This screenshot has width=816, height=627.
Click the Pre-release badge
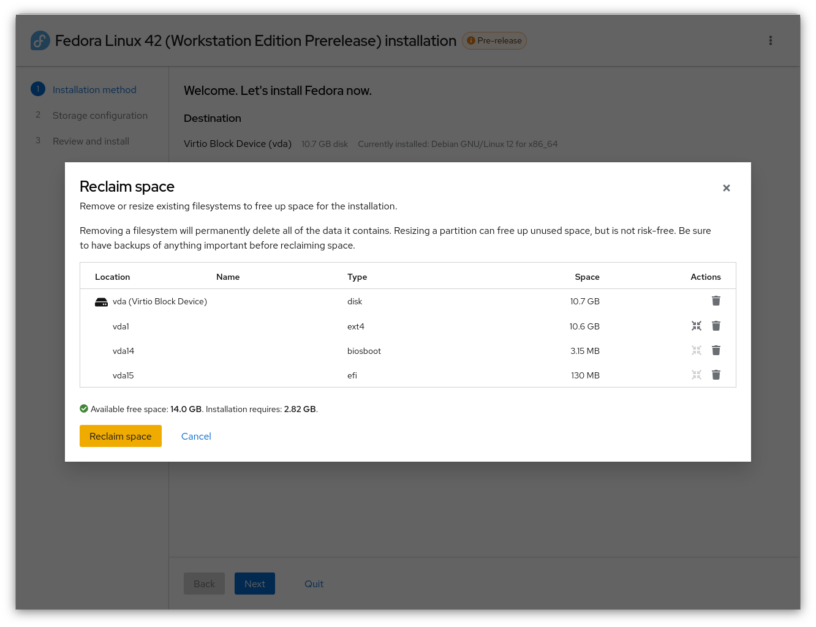(497, 41)
